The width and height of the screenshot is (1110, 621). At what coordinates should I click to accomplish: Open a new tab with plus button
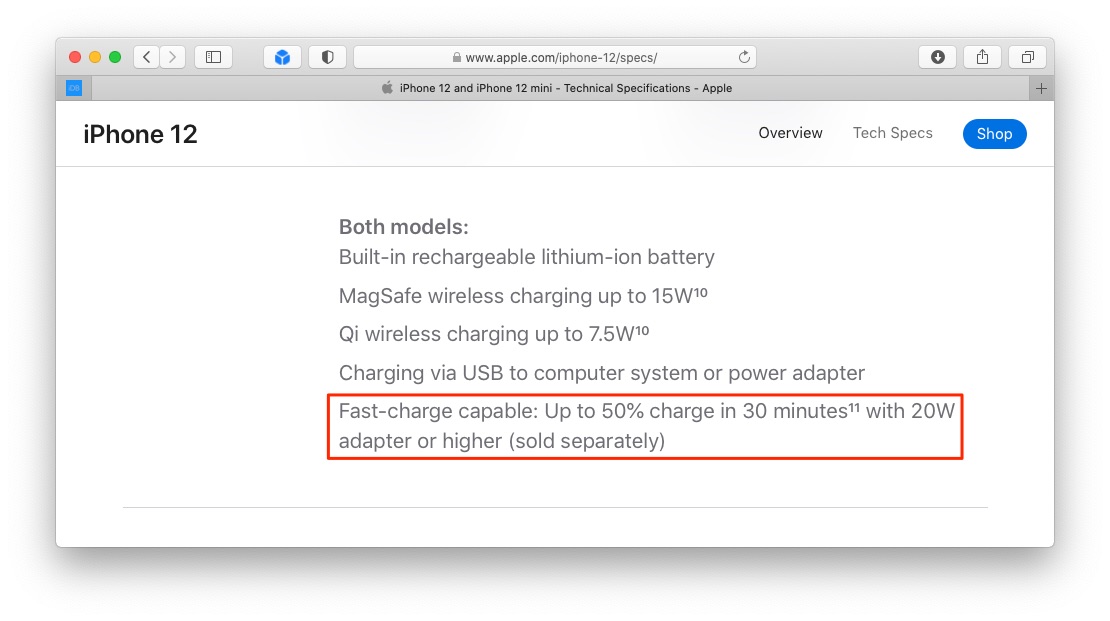[x=1041, y=89]
